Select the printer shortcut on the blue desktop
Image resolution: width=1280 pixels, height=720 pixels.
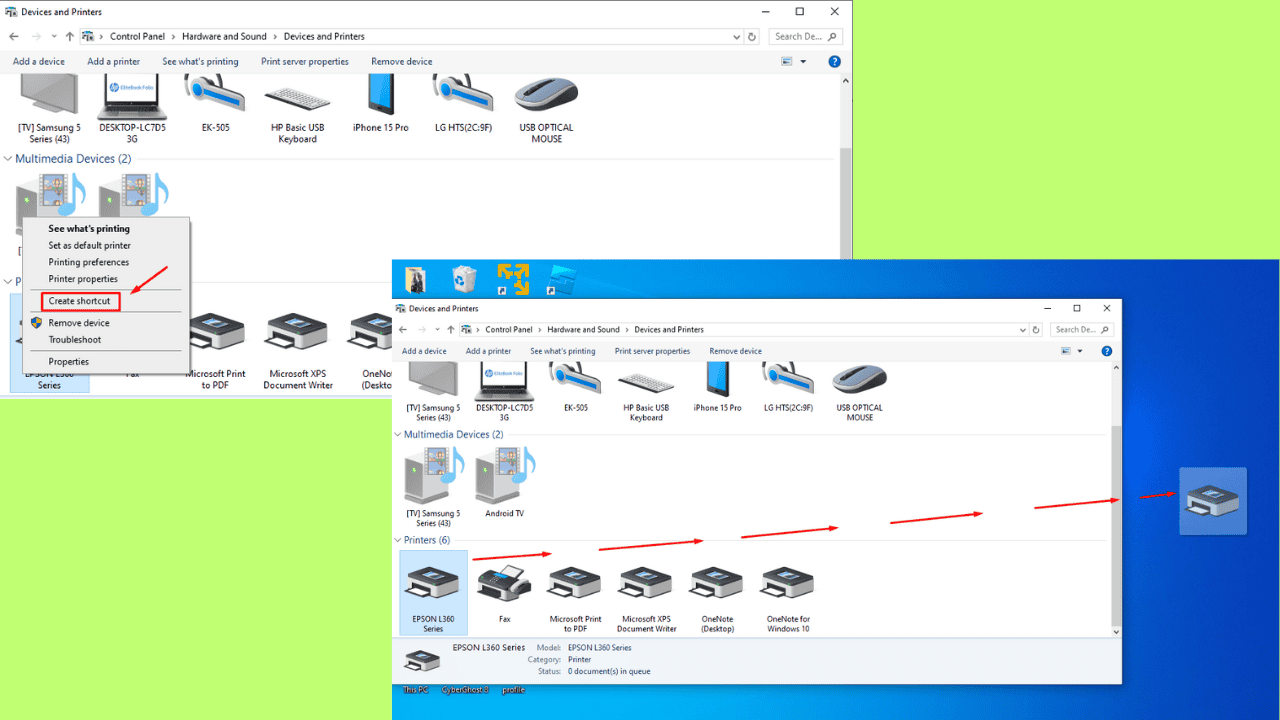tap(1213, 501)
